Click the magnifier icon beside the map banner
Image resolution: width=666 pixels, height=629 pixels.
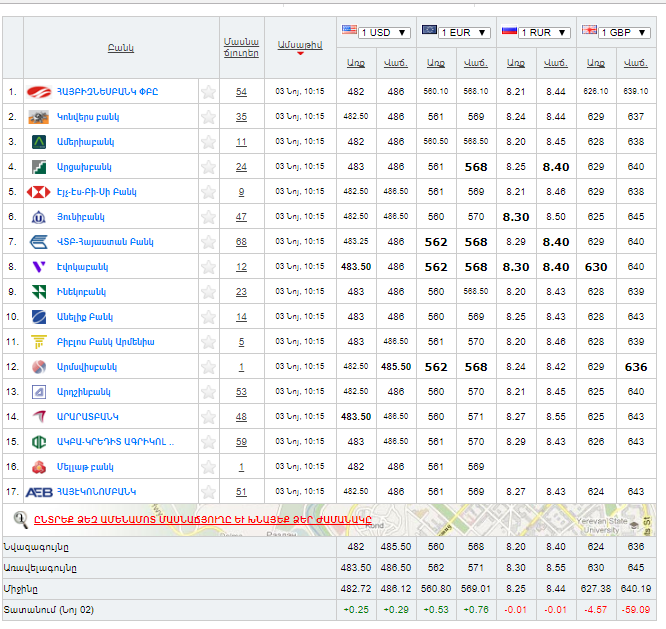click(x=21, y=520)
